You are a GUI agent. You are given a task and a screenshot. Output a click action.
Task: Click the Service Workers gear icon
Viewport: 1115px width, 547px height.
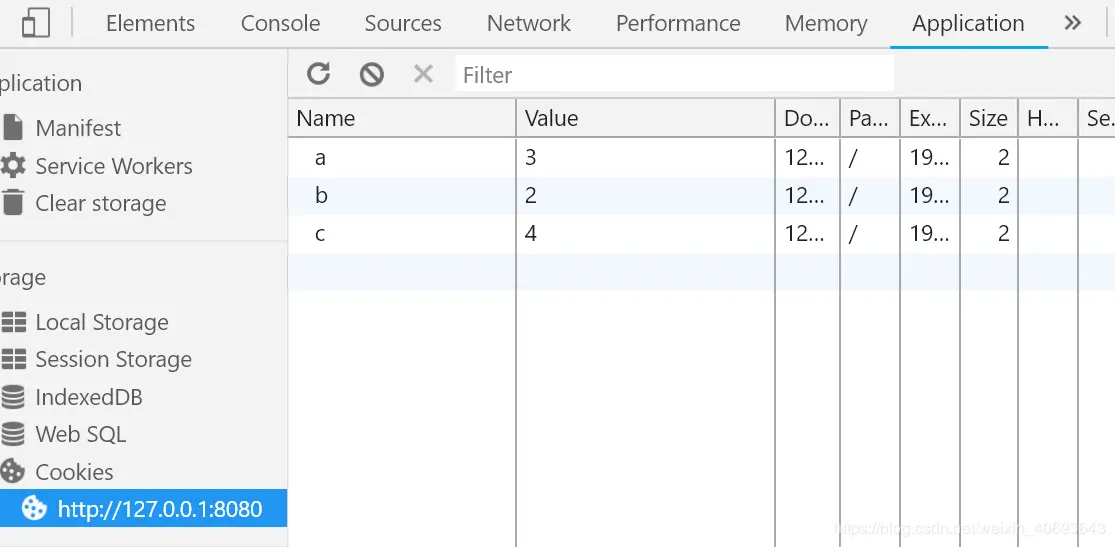coord(13,166)
